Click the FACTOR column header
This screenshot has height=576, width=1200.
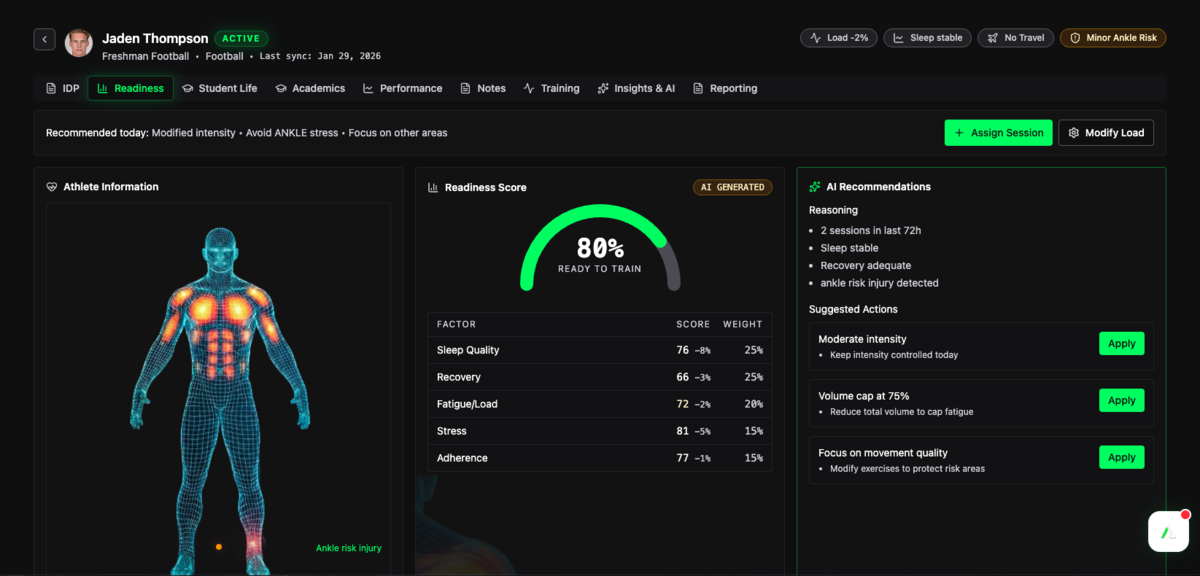pos(456,324)
